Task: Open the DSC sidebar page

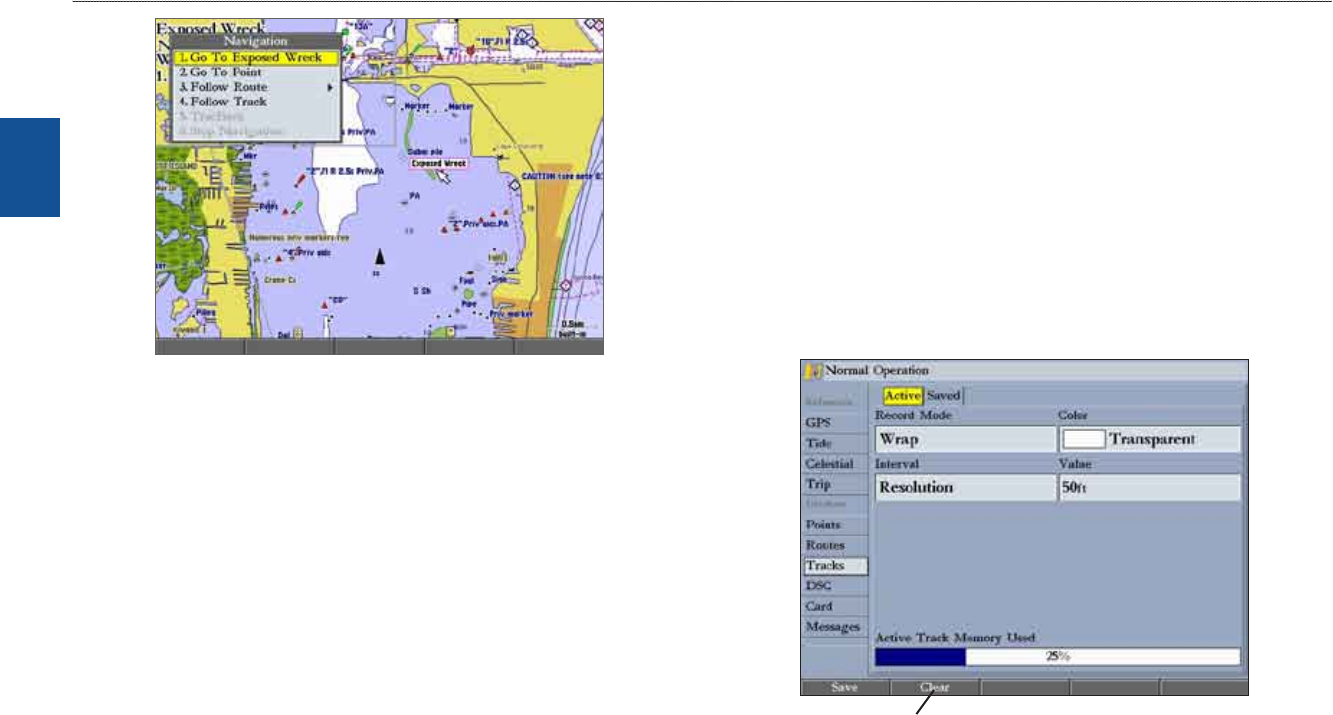Action: [835, 586]
